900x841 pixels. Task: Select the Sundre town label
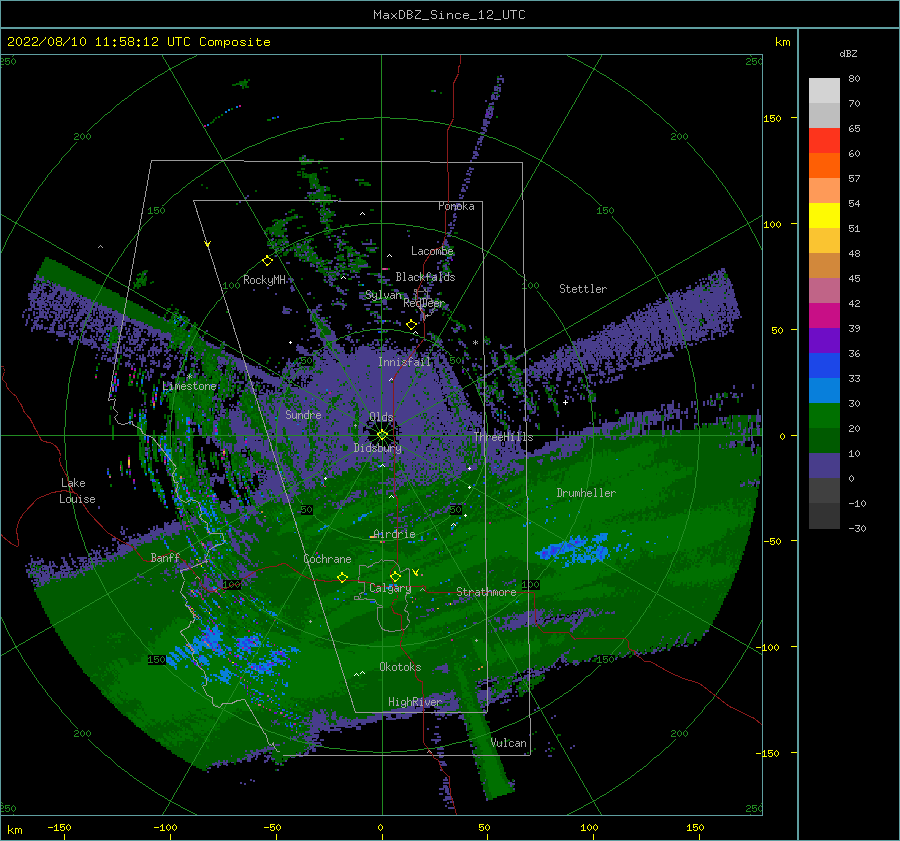(303, 414)
